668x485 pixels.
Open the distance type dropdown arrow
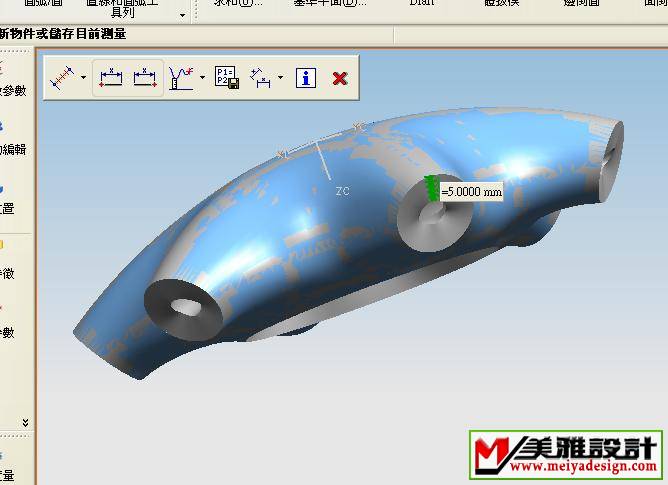(x=84, y=78)
